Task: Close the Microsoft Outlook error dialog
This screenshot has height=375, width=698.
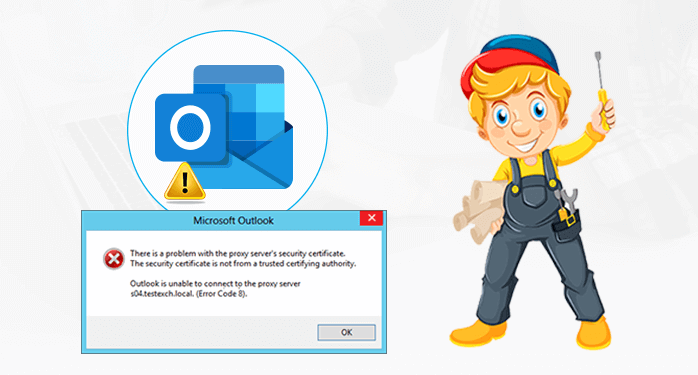Action: 372,218
